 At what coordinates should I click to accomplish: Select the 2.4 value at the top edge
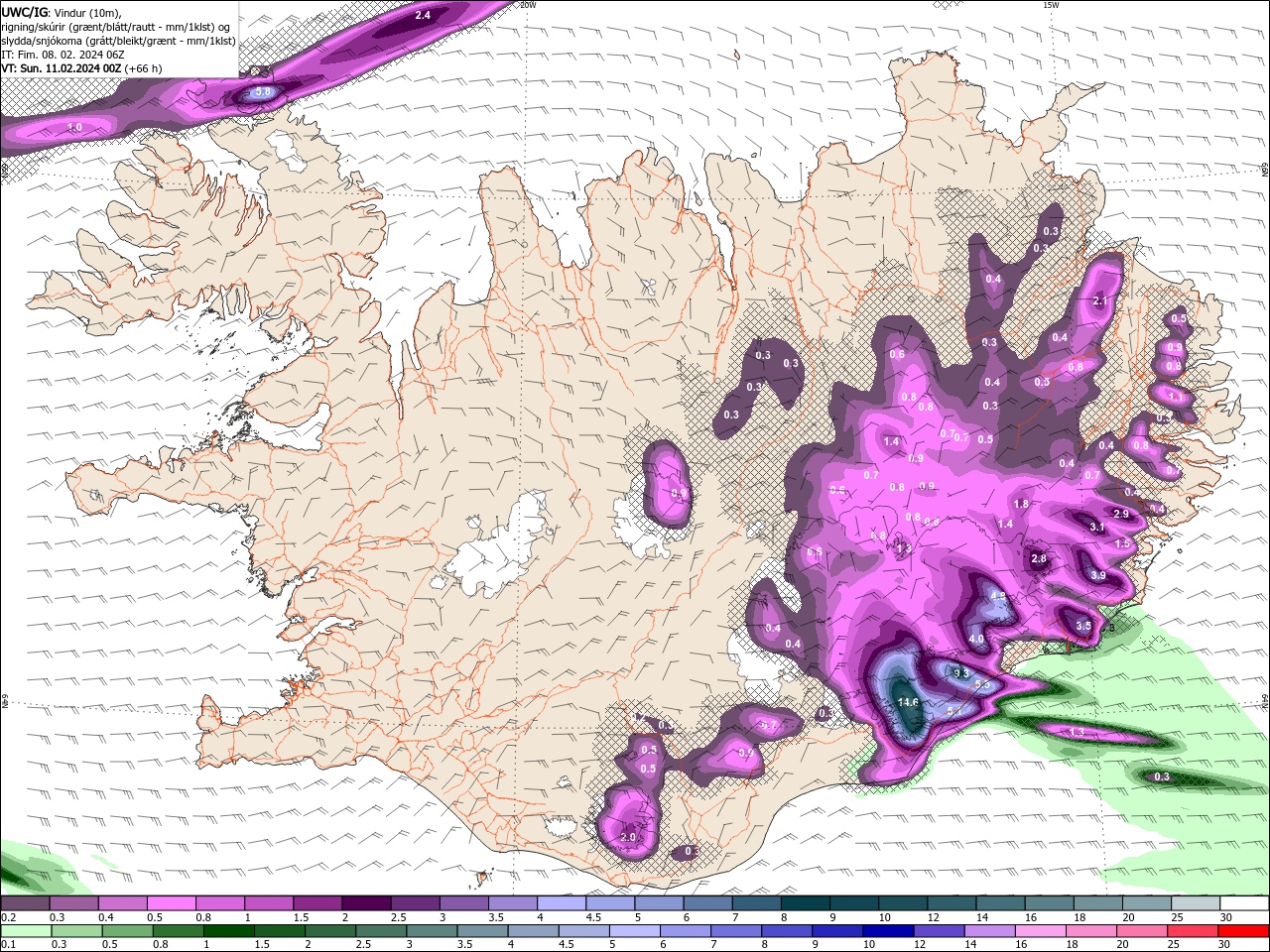[x=423, y=15]
